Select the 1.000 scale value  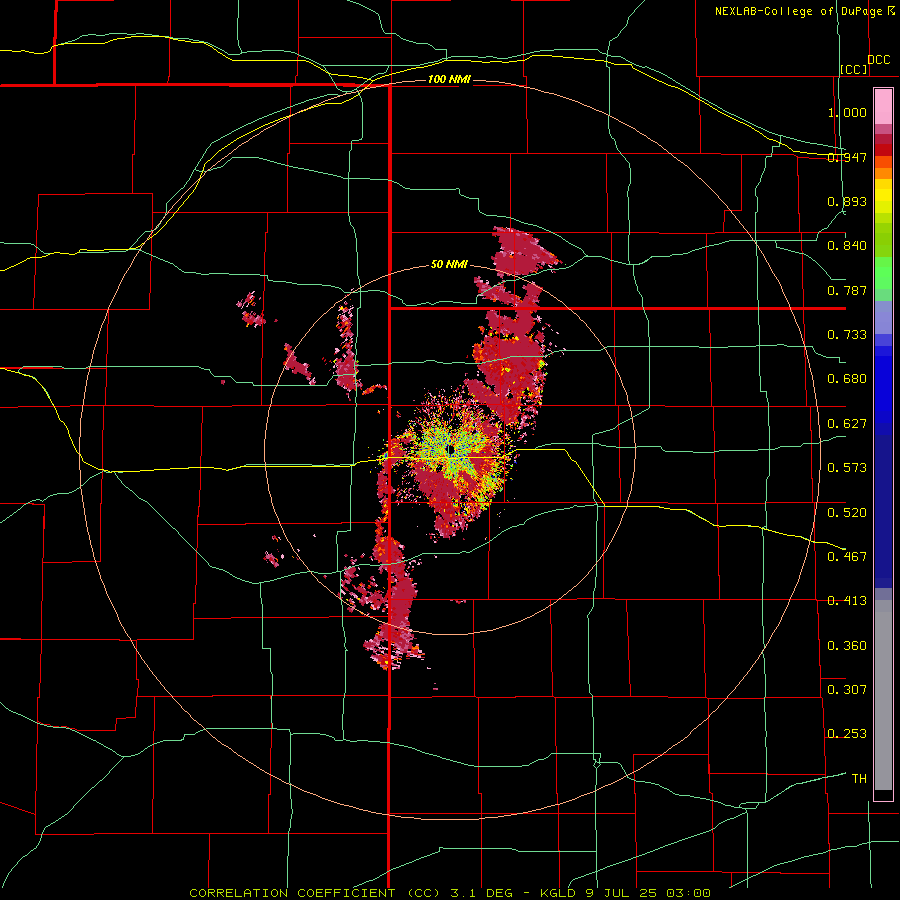click(x=847, y=112)
